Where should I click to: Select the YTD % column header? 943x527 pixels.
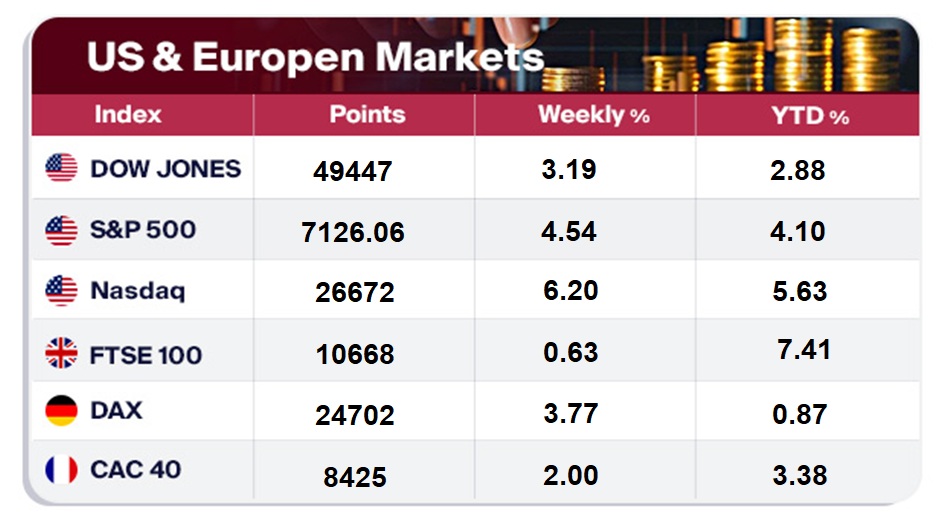tap(809, 116)
